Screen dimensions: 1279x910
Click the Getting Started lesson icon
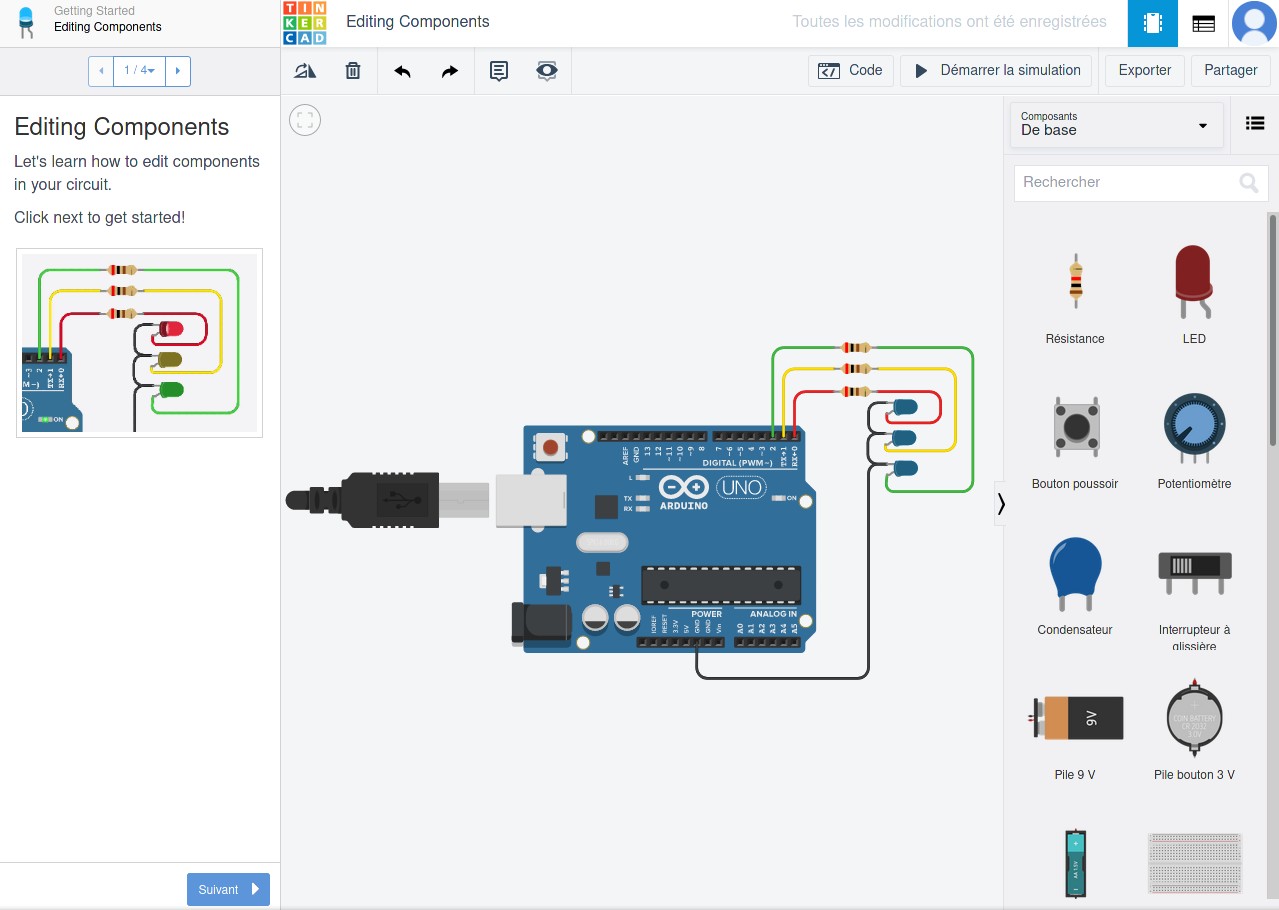[x=26, y=22]
